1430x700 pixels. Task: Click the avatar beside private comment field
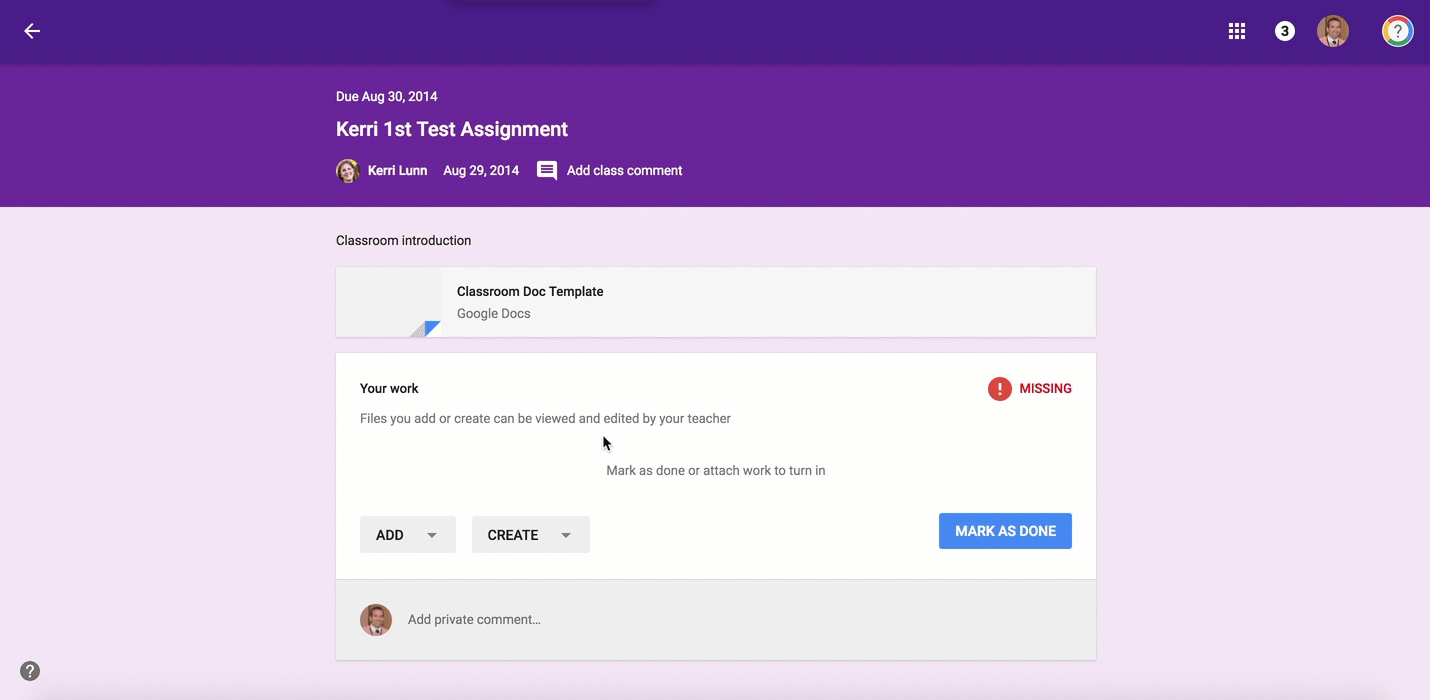pos(376,620)
